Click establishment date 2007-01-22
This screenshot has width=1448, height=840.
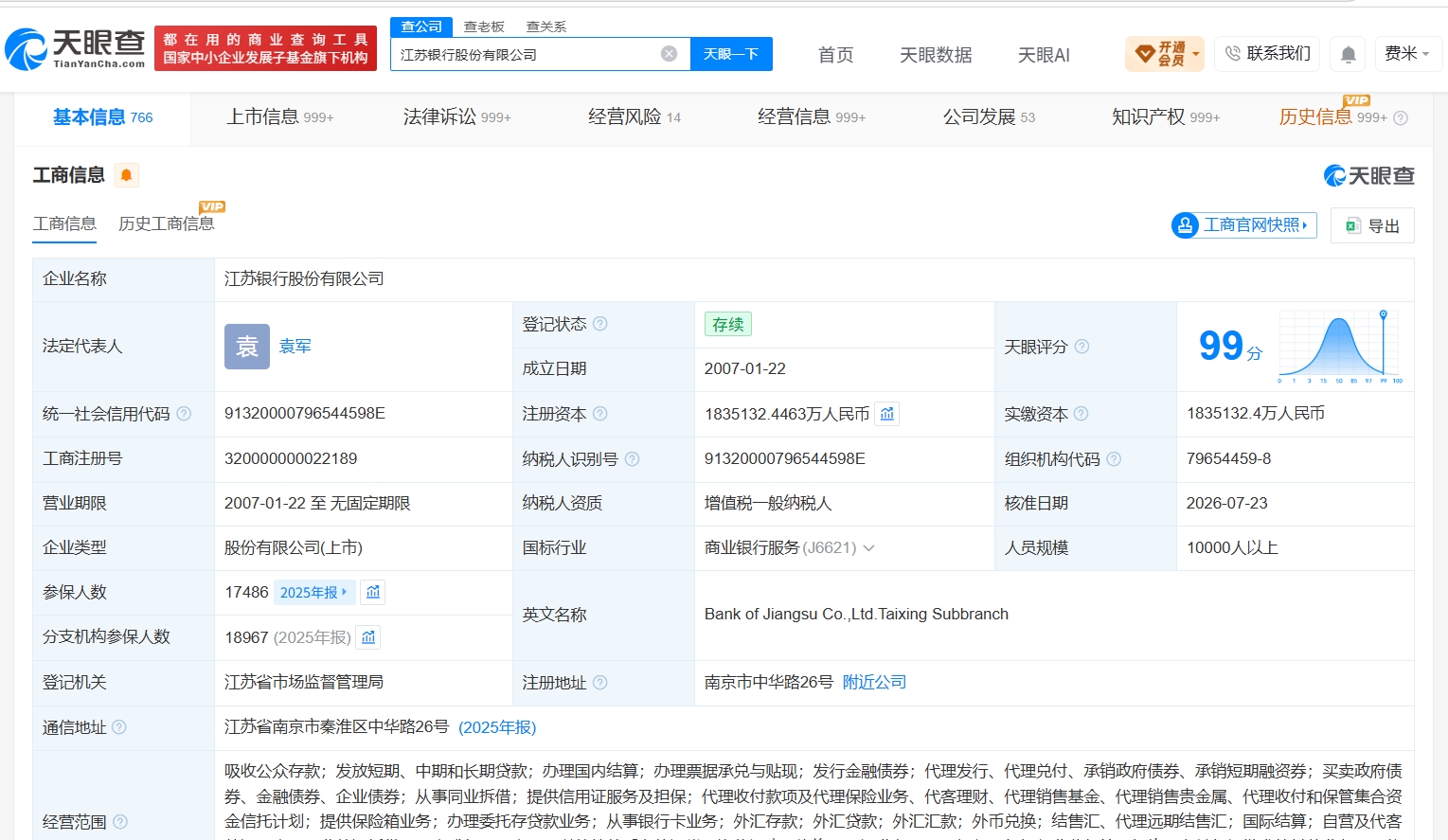click(745, 369)
